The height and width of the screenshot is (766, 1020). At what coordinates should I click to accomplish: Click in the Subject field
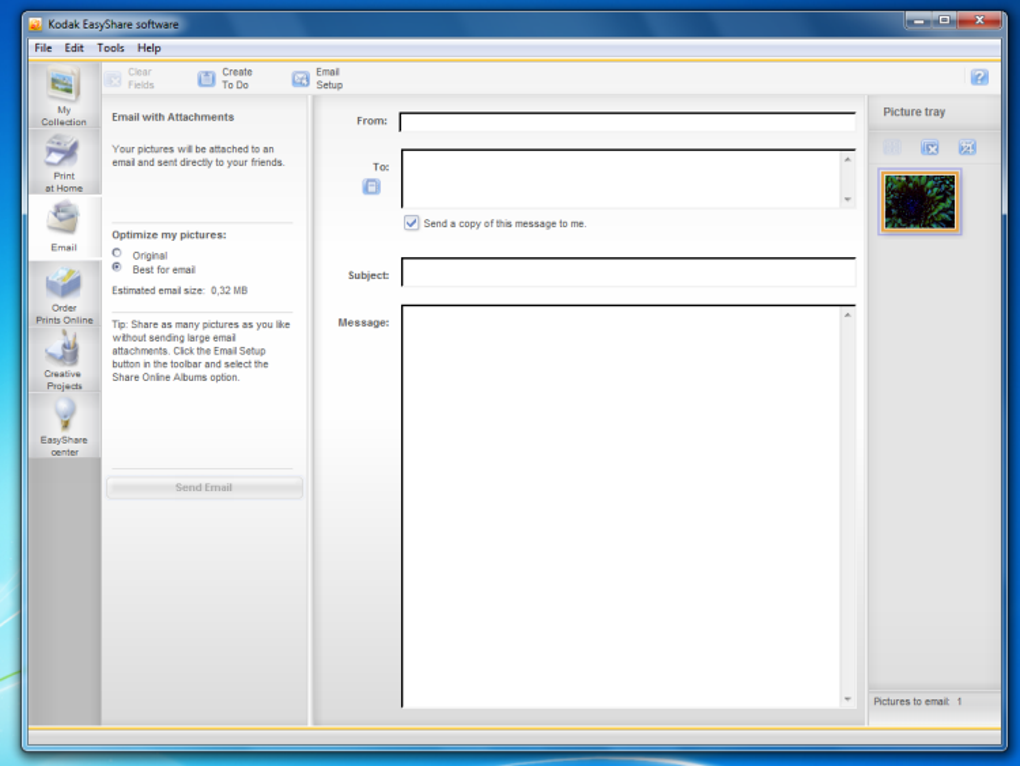coord(628,272)
